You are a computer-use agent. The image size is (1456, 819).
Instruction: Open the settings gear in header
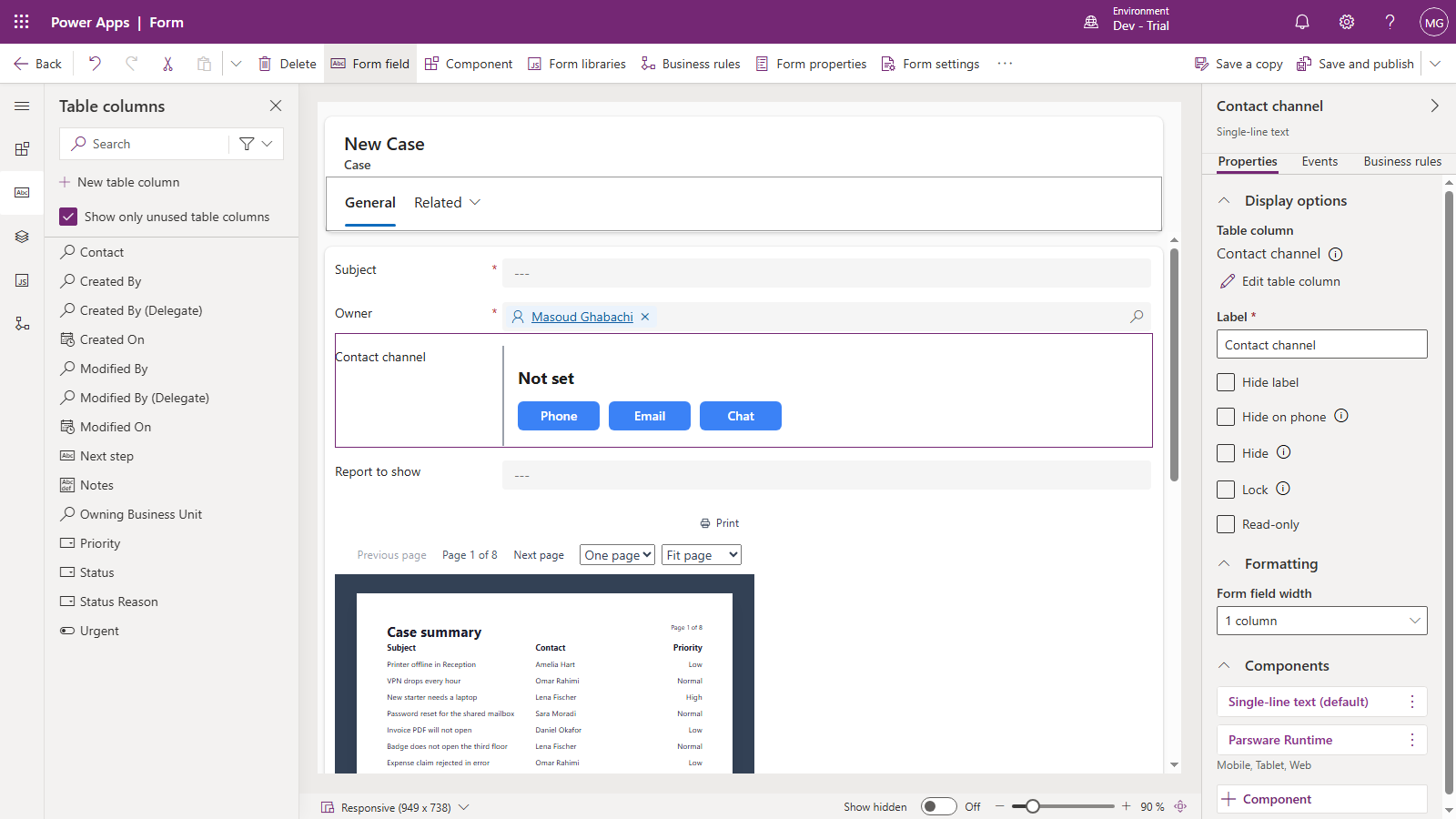(x=1347, y=22)
